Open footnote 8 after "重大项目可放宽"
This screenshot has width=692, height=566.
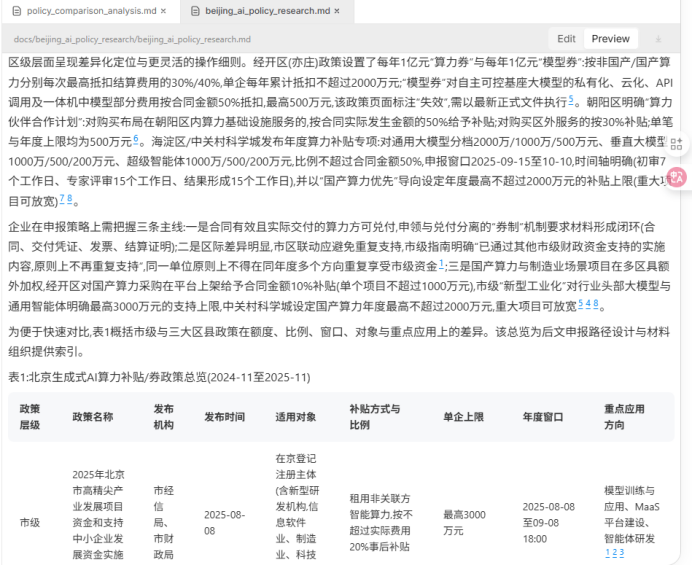[597, 303]
